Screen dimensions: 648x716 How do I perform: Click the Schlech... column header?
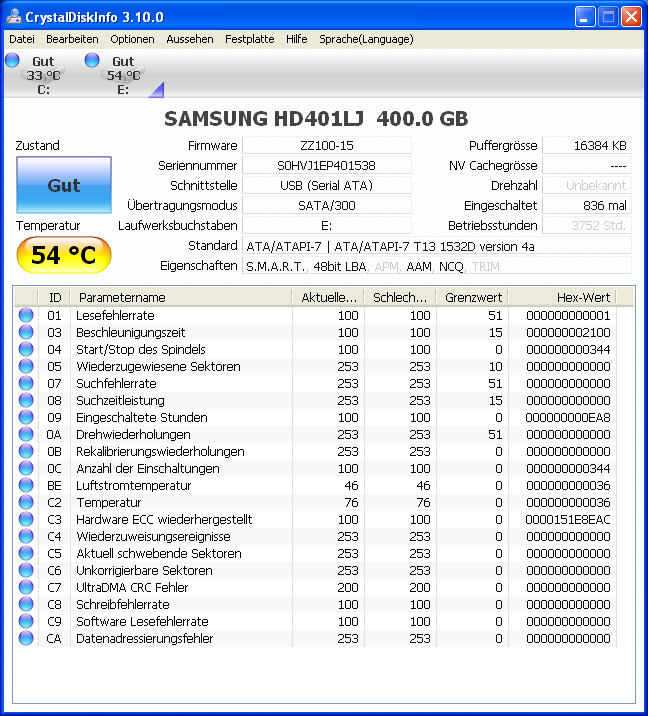point(400,297)
